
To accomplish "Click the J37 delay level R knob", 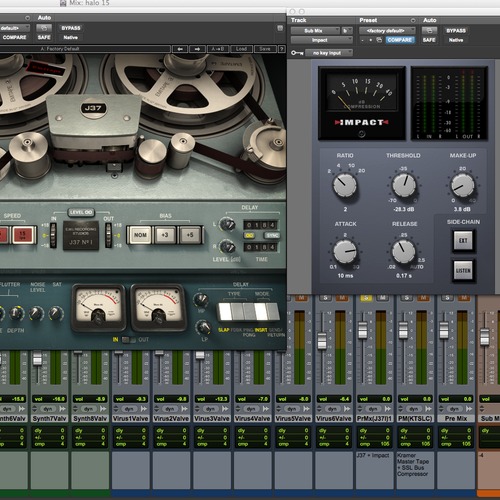I will click(x=227, y=247).
